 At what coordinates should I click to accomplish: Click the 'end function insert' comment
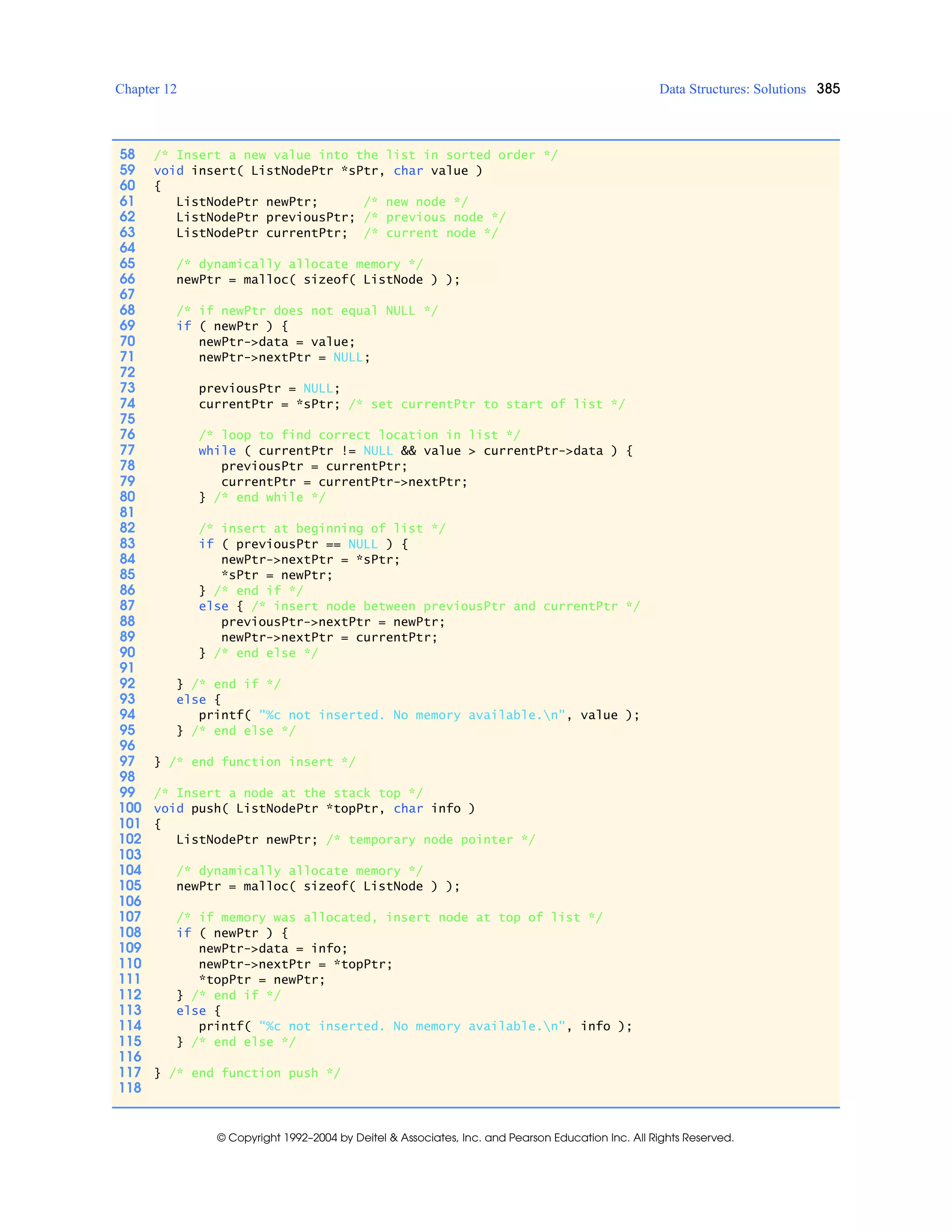(x=262, y=762)
